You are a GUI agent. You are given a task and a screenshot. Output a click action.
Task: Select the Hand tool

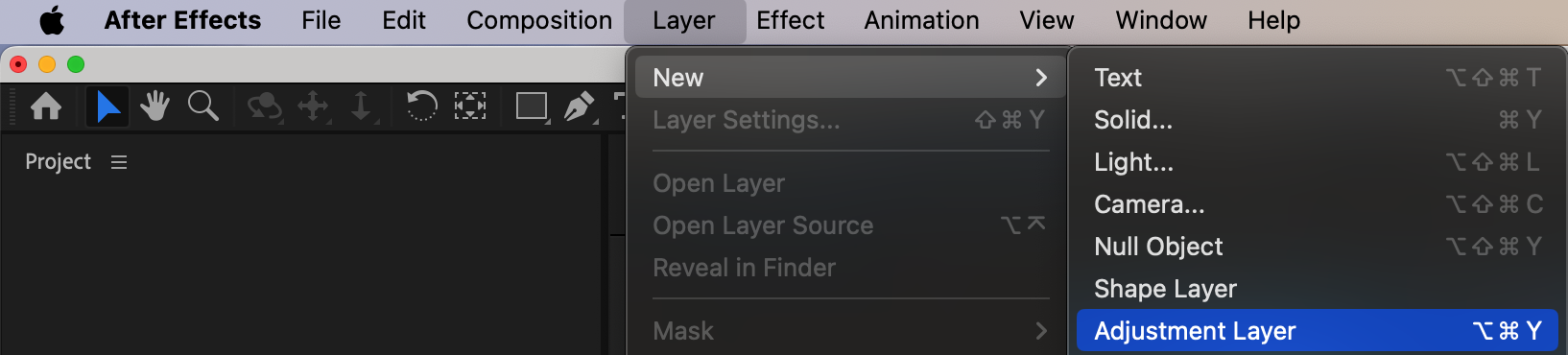tap(154, 106)
